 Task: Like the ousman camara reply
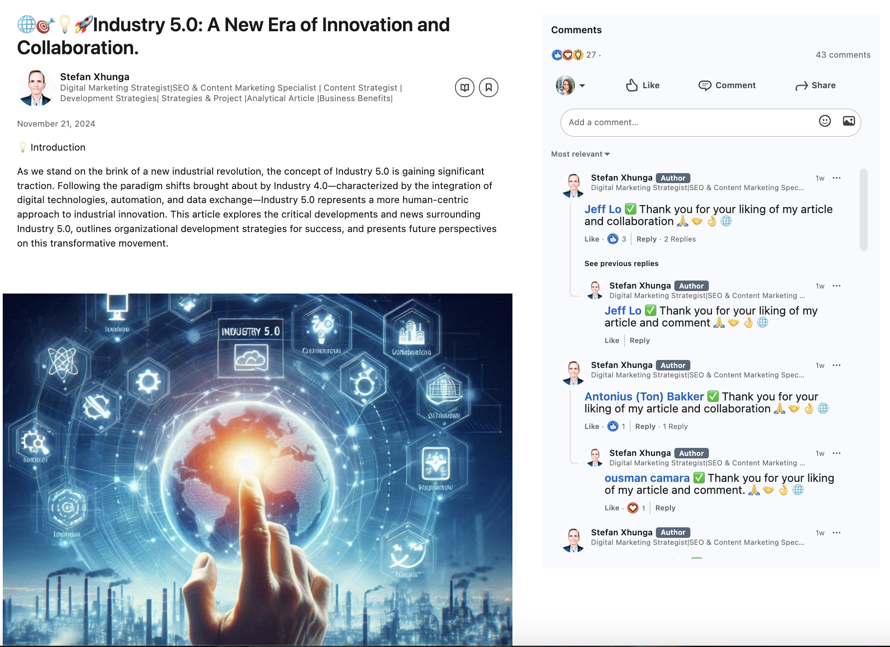(611, 508)
